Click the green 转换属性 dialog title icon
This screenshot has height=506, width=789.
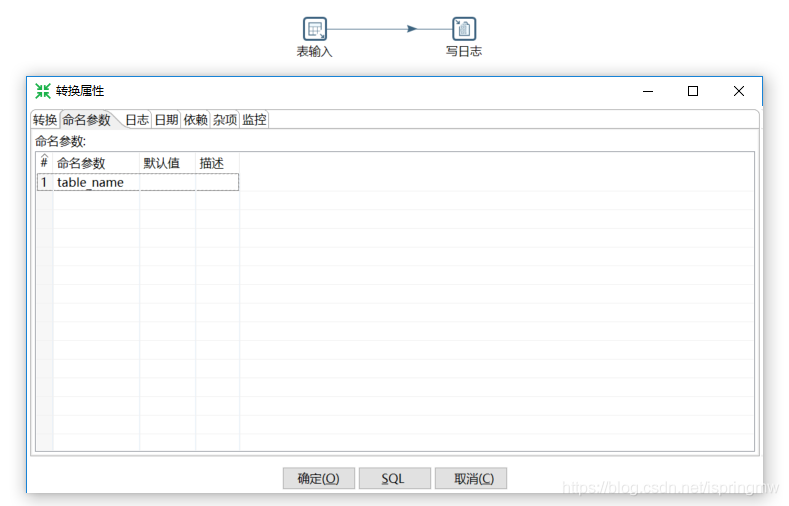point(43,91)
